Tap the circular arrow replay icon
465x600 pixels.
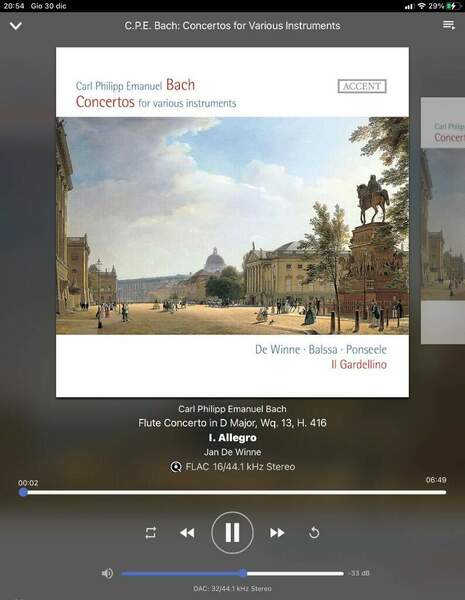tap(314, 533)
